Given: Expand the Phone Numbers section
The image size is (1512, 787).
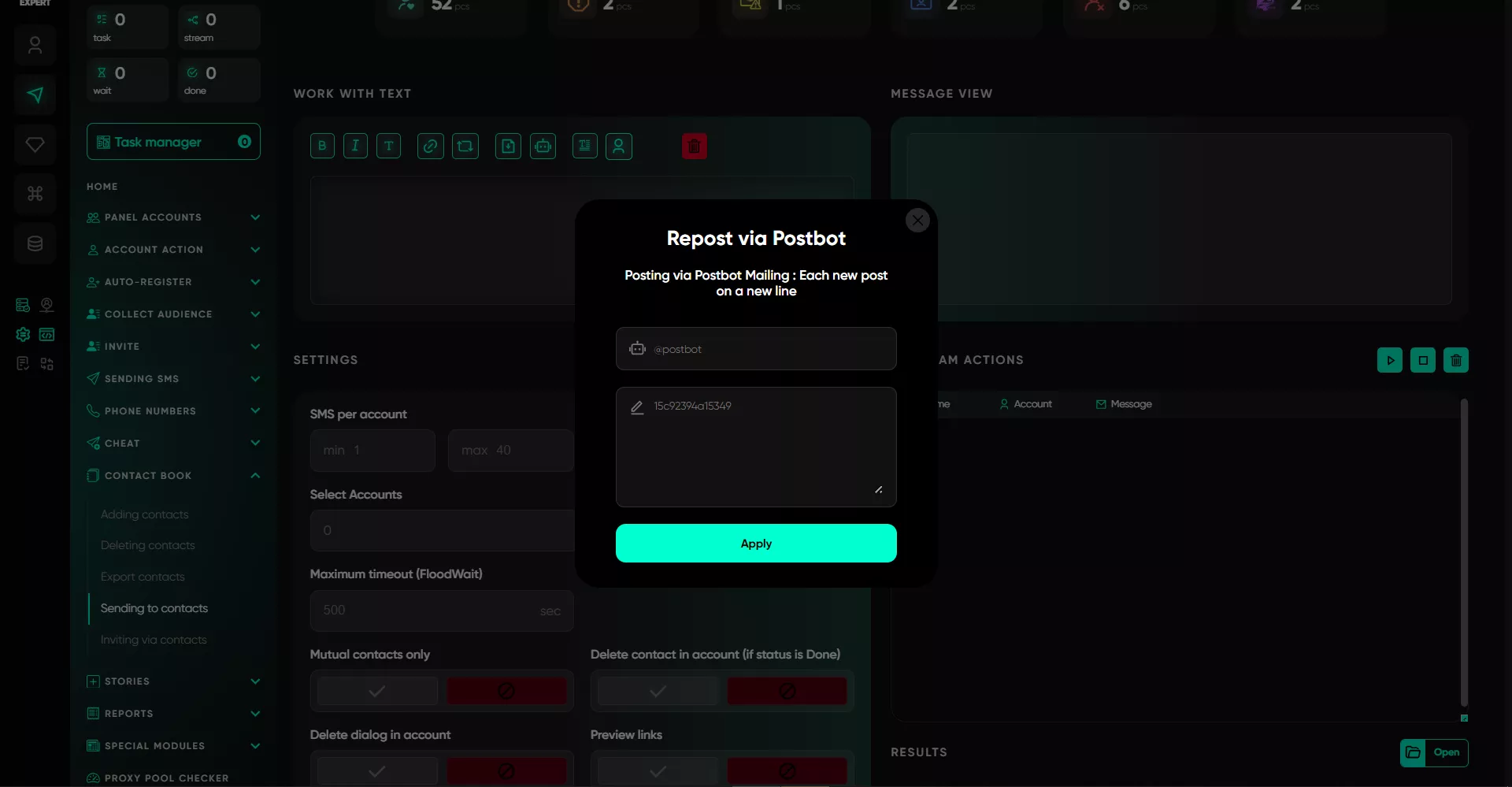Looking at the screenshot, I should coord(173,411).
